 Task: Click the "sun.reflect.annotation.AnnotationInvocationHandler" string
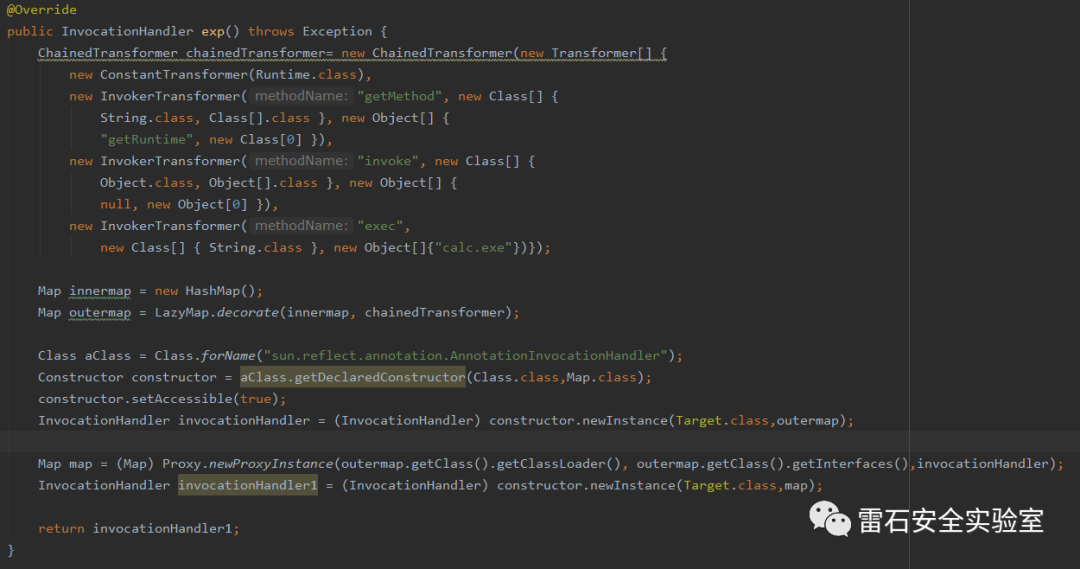tap(466, 356)
